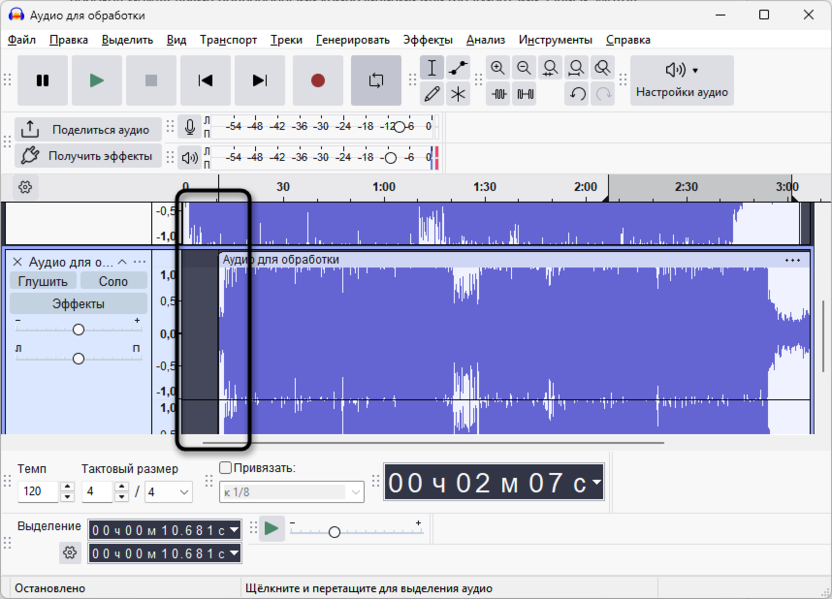The image size is (832, 599).
Task: Open the Треки menu
Action: click(286, 40)
